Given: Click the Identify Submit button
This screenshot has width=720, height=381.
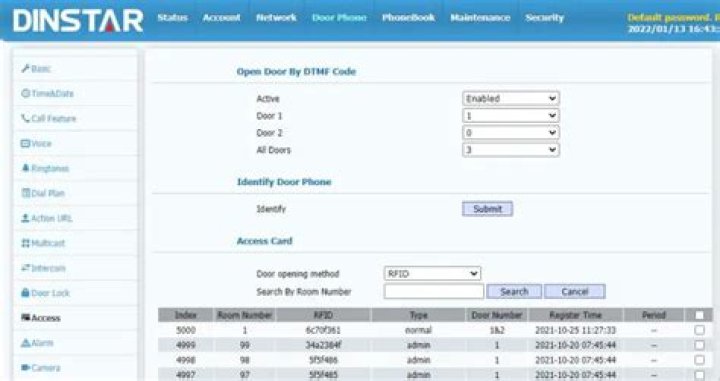Looking at the screenshot, I should (x=487, y=209).
